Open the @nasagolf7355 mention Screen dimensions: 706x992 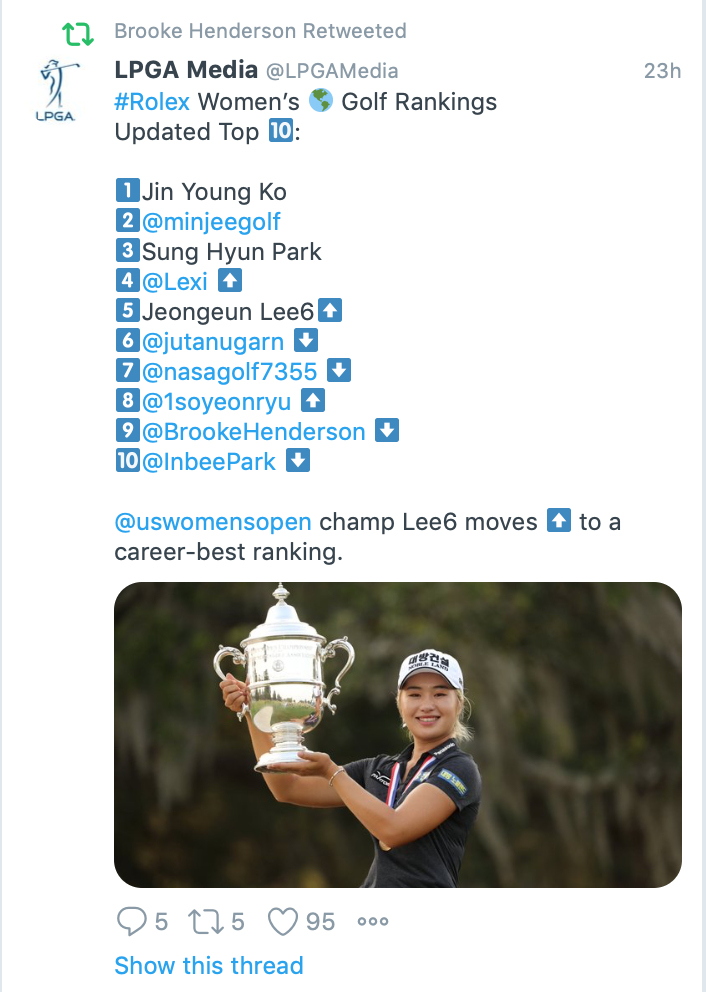[x=229, y=371]
